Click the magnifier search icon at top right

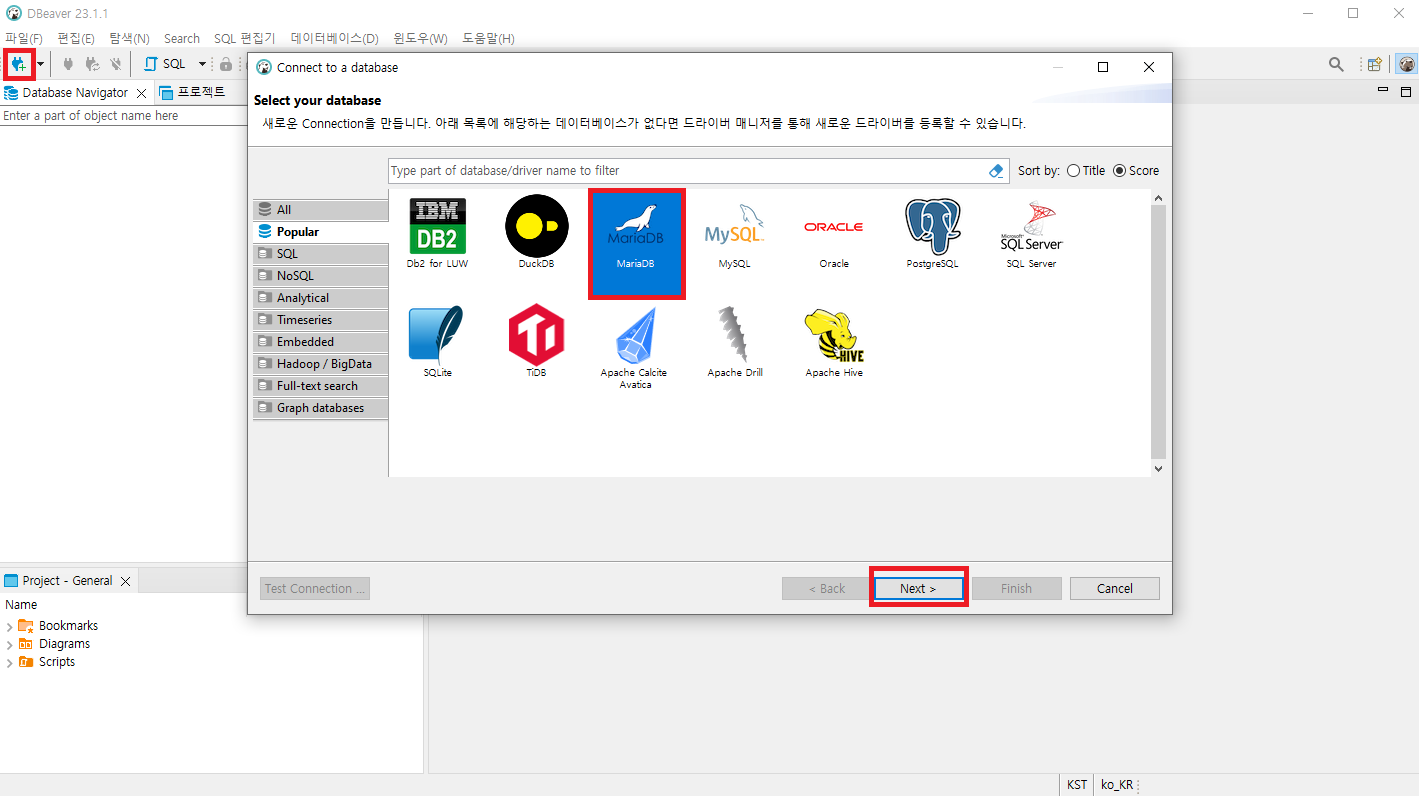tap(1336, 64)
